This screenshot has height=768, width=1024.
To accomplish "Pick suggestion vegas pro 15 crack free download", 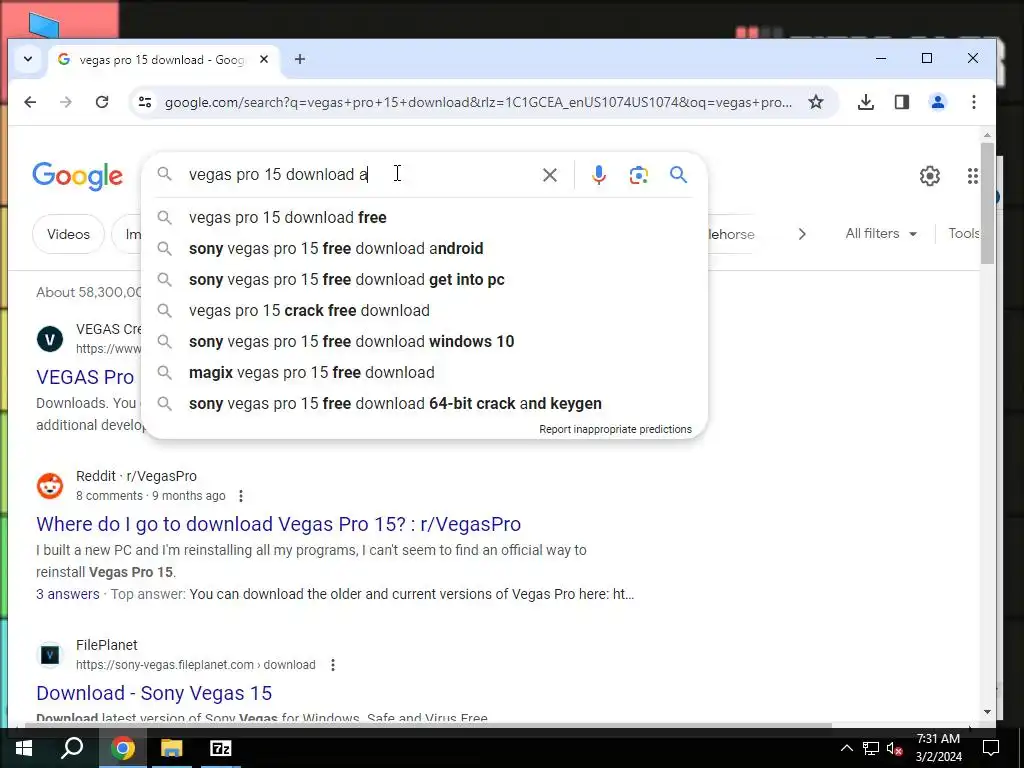I will 424,311.
